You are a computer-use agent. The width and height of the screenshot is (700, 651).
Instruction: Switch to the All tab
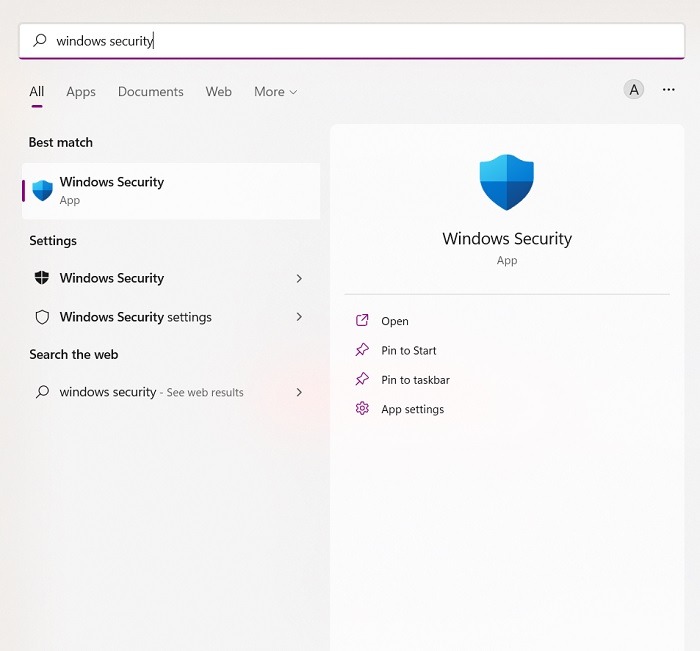37,92
